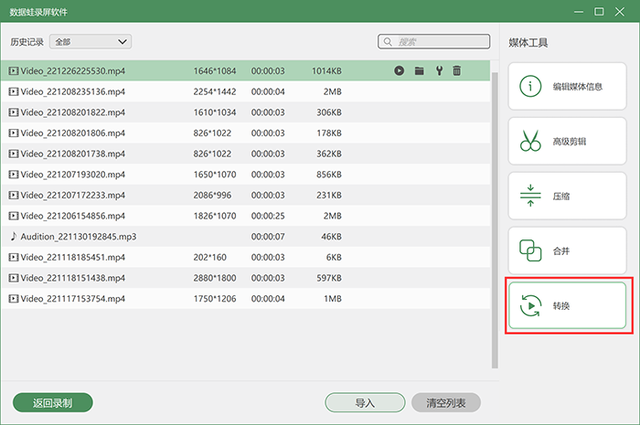640x425 pixels.
Task: Click the 返回录制 button
Action: (x=53, y=403)
